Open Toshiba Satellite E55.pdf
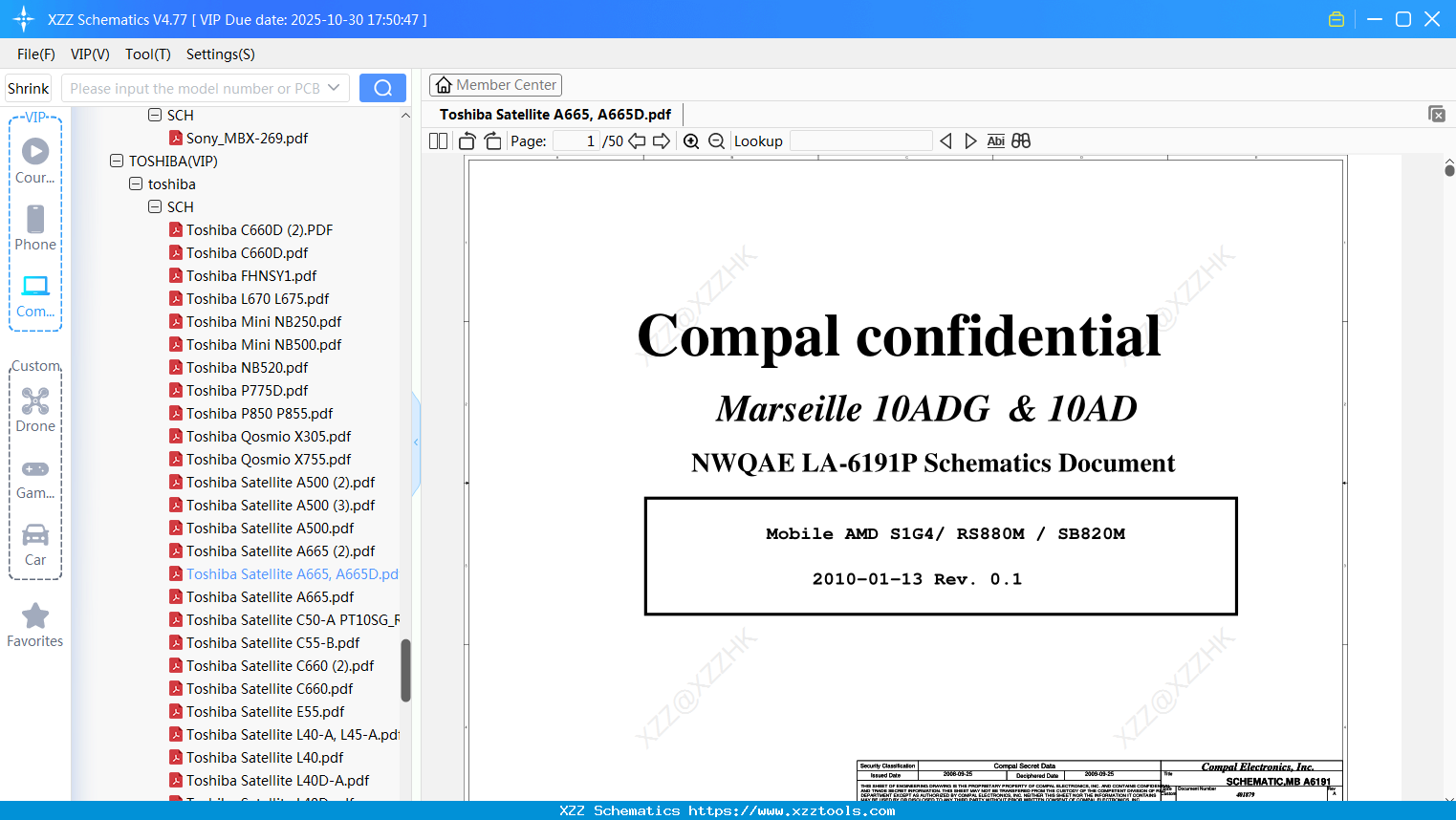Image resolution: width=1456 pixels, height=820 pixels. pos(265,711)
